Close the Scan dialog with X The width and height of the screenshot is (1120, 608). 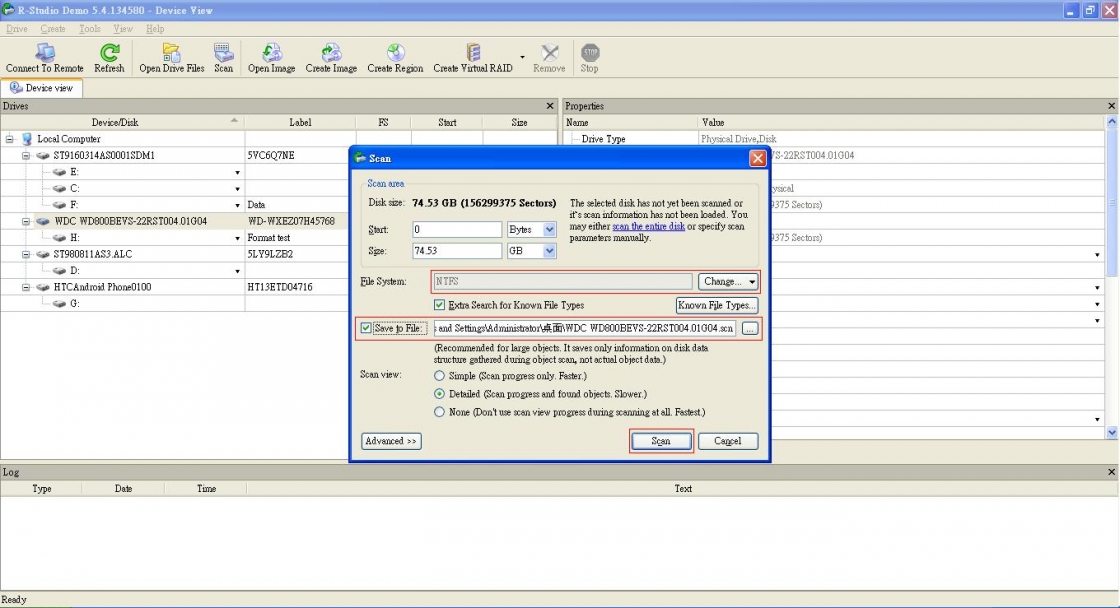pos(757,158)
